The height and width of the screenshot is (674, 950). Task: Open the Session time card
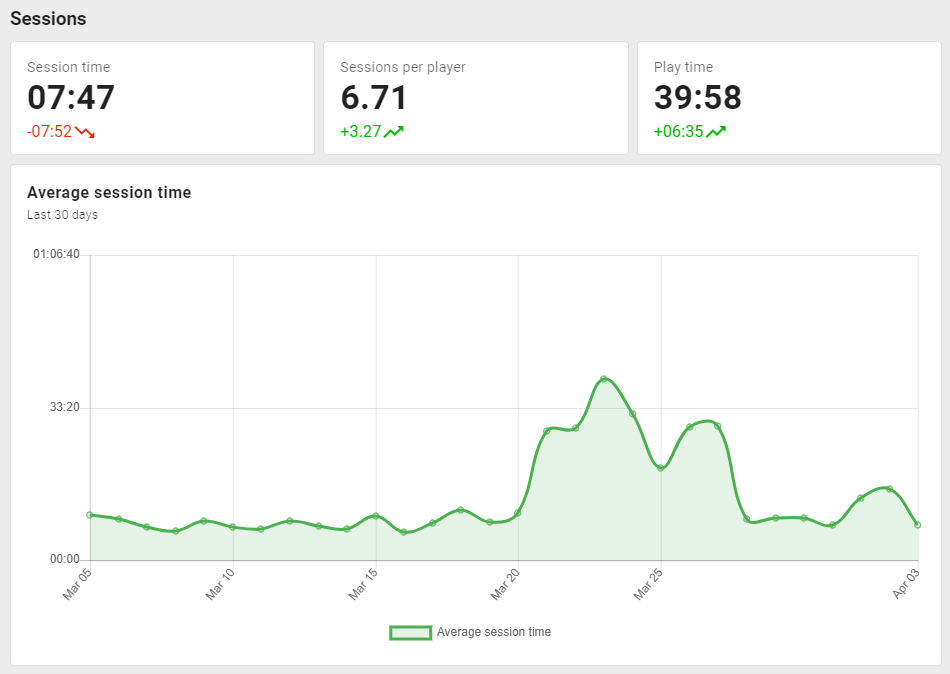(x=162, y=98)
